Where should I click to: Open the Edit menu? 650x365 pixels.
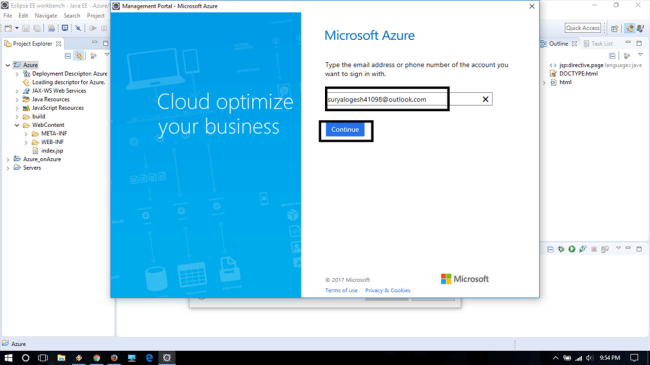point(23,16)
